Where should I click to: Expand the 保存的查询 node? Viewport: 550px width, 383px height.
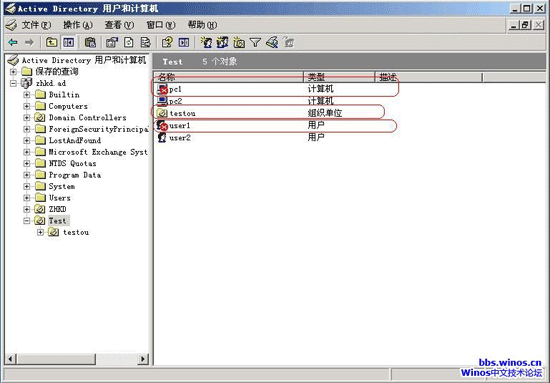coord(13,72)
